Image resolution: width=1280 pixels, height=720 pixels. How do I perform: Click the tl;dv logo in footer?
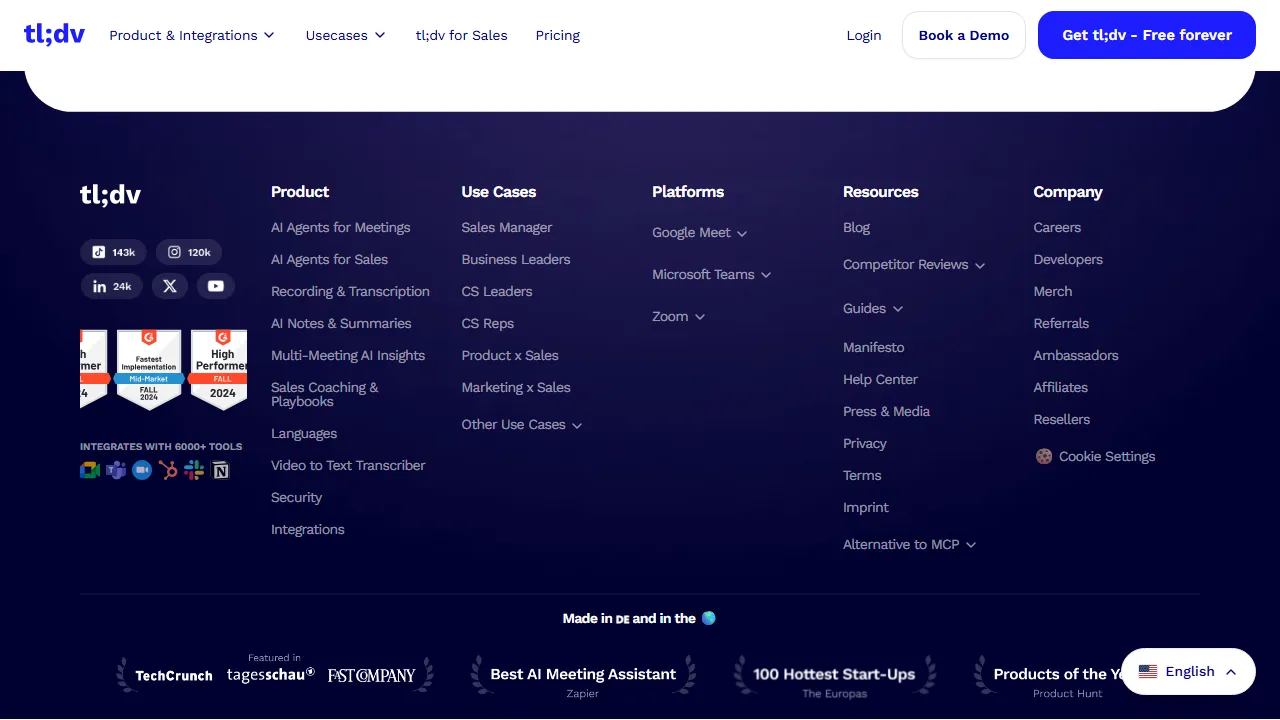click(x=110, y=194)
